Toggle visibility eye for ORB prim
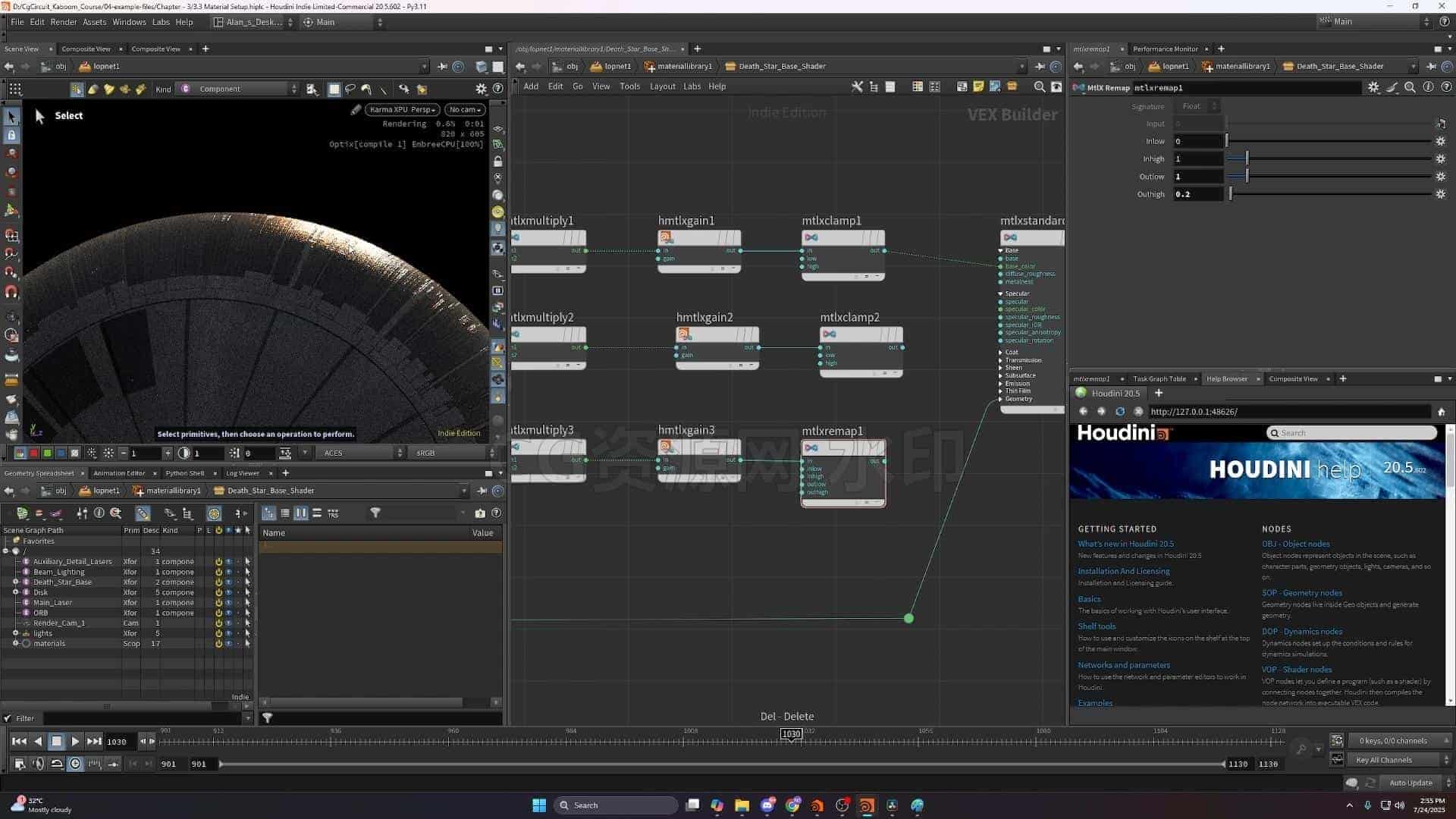Screen dimensions: 1456x819 click(x=228, y=613)
